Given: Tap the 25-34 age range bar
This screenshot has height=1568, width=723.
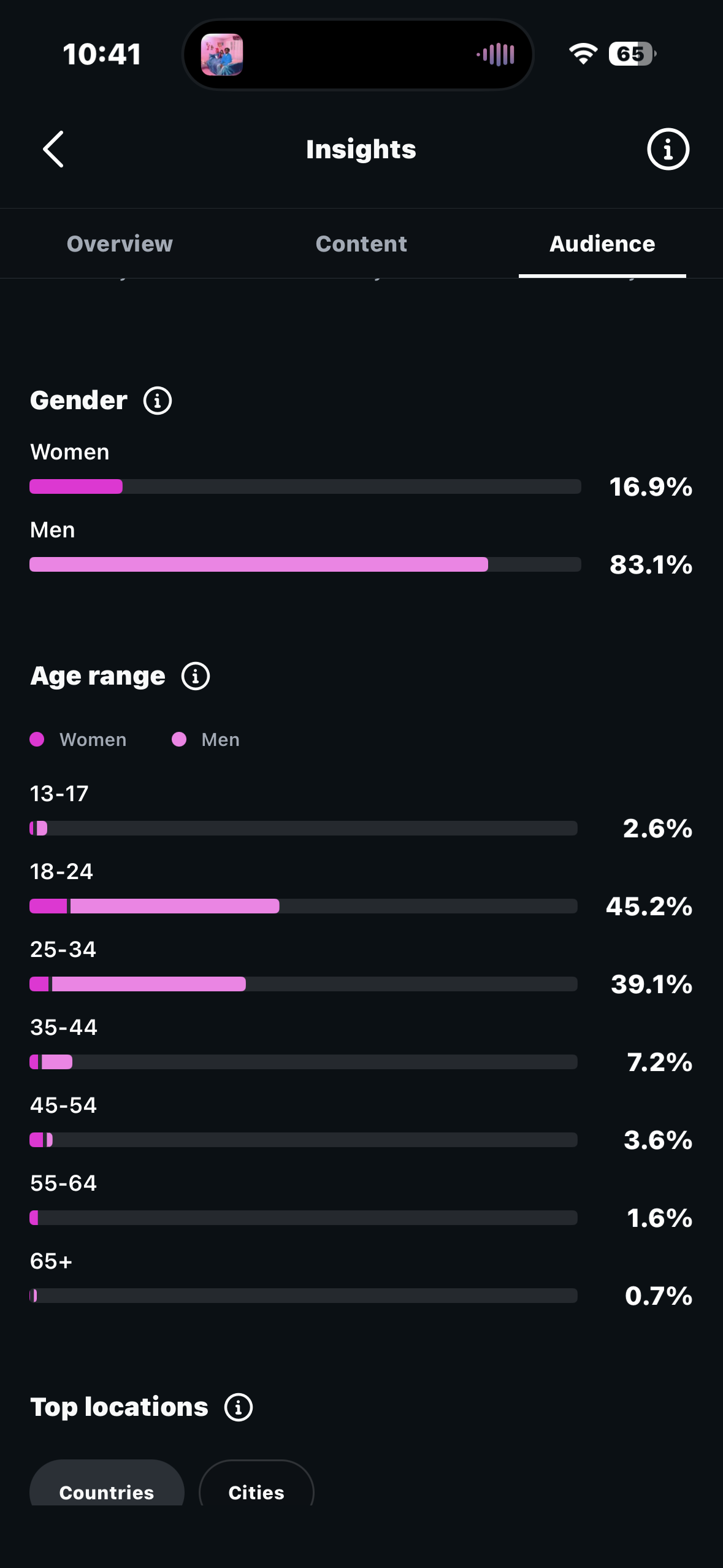Looking at the screenshot, I should [x=304, y=984].
